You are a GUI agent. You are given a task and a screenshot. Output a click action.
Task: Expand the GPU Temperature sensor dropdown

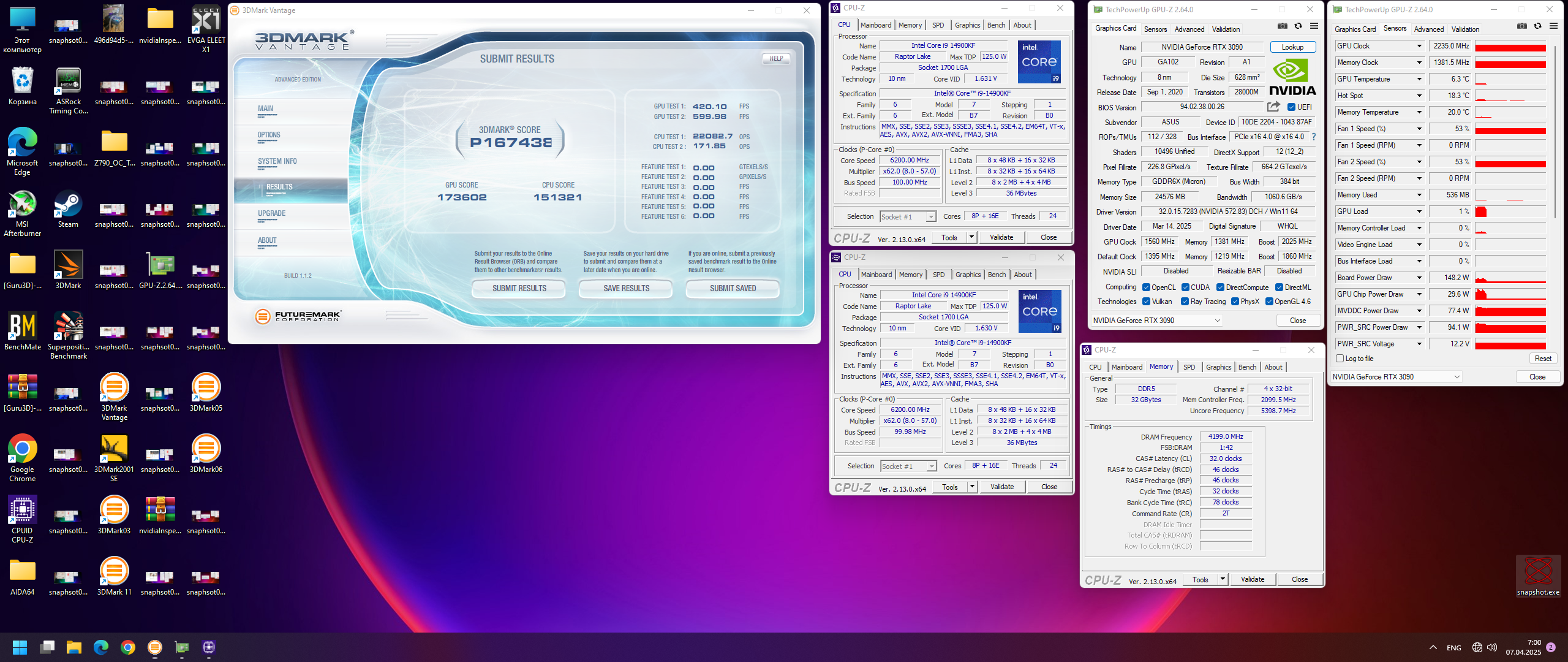pyautogui.click(x=1419, y=79)
